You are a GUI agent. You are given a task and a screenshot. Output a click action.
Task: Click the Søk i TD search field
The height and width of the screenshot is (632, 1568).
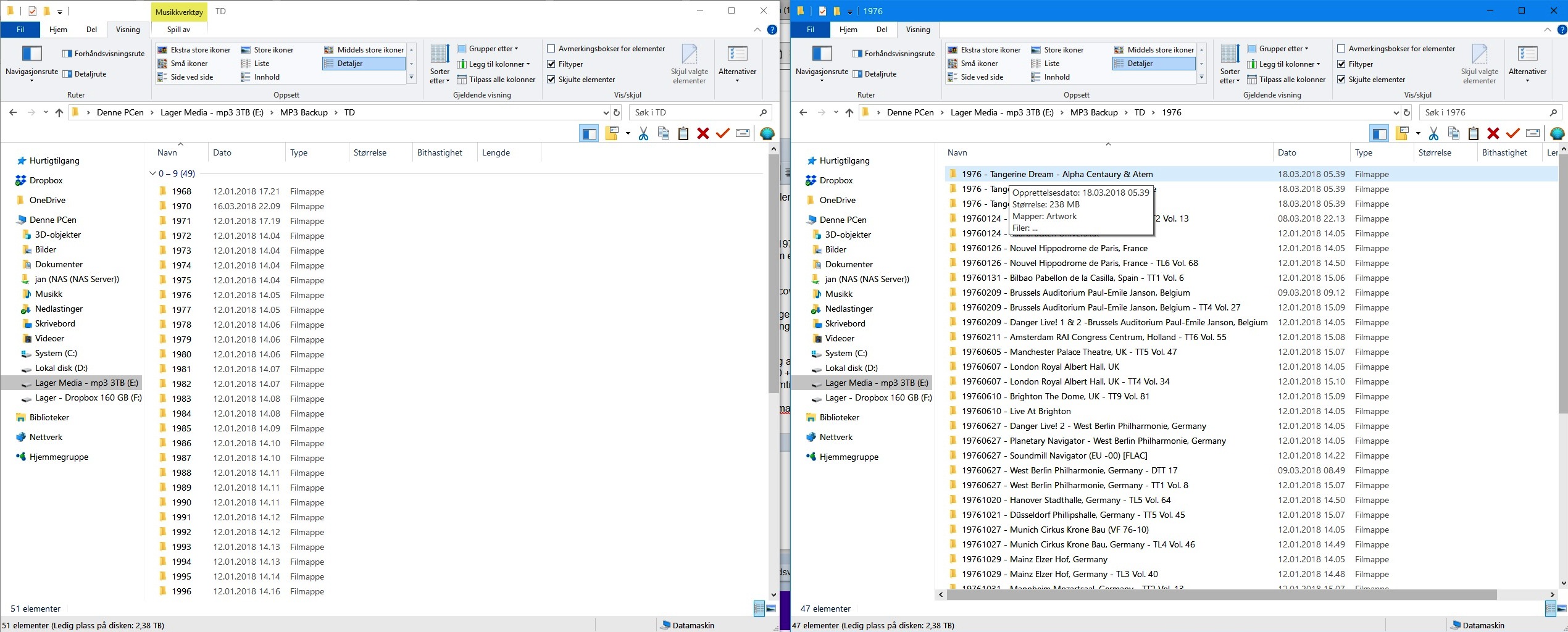[700, 112]
